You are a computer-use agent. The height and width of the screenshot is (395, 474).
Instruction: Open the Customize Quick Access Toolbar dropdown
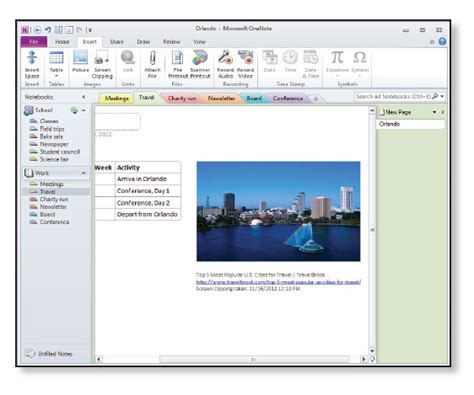89,30
